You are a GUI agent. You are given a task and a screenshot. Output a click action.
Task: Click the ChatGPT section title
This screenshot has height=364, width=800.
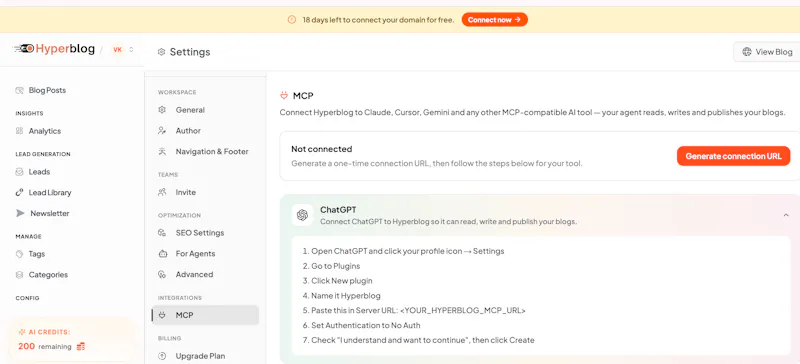338,210
